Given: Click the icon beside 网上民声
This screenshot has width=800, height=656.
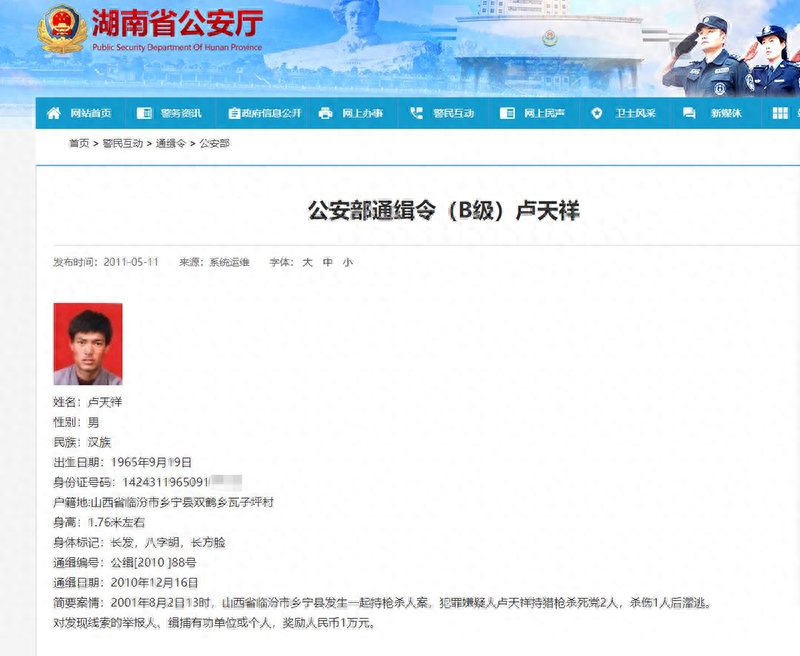Looking at the screenshot, I should 507,113.
